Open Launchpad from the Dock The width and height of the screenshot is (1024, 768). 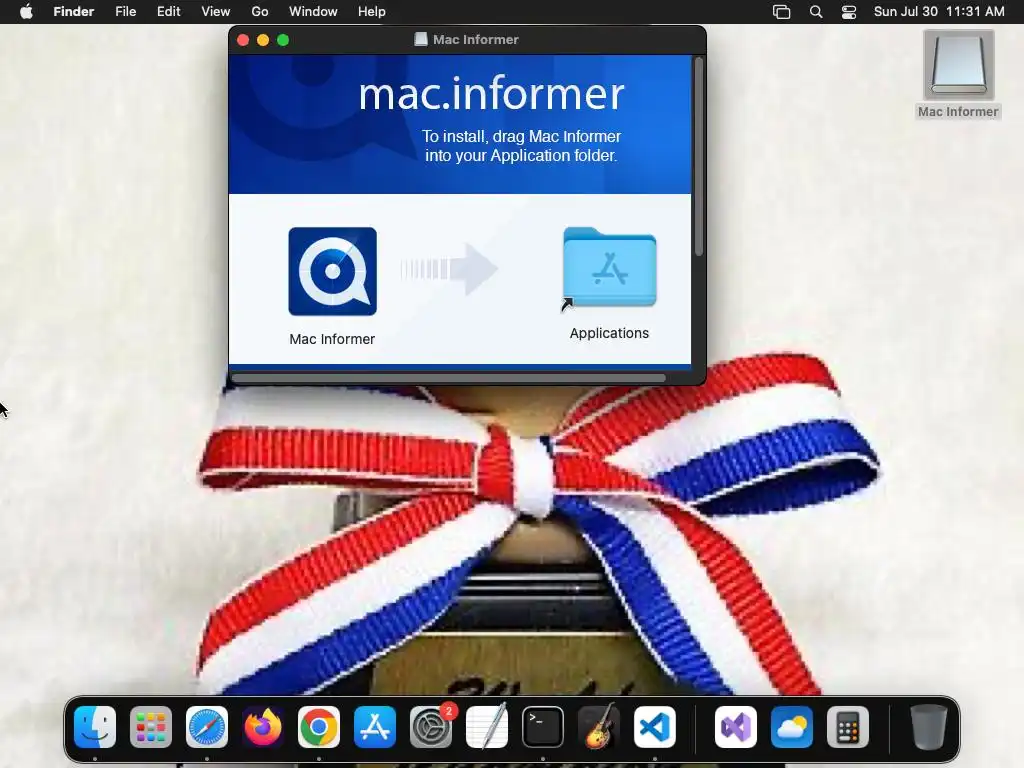click(151, 727)
